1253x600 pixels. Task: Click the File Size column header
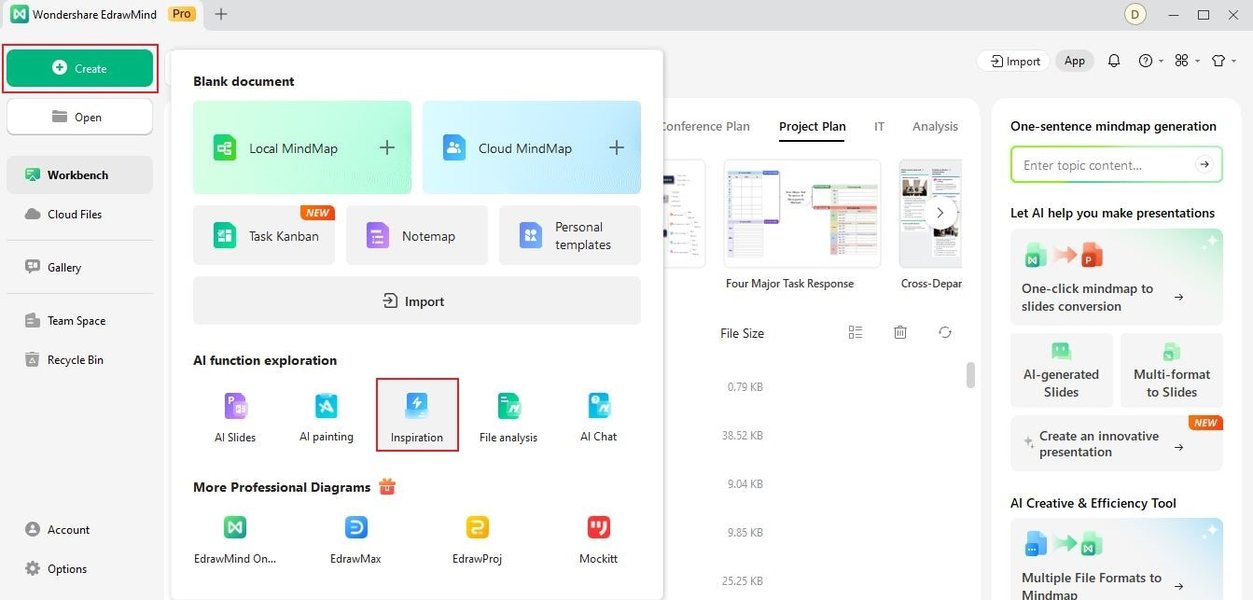[742, 334]
